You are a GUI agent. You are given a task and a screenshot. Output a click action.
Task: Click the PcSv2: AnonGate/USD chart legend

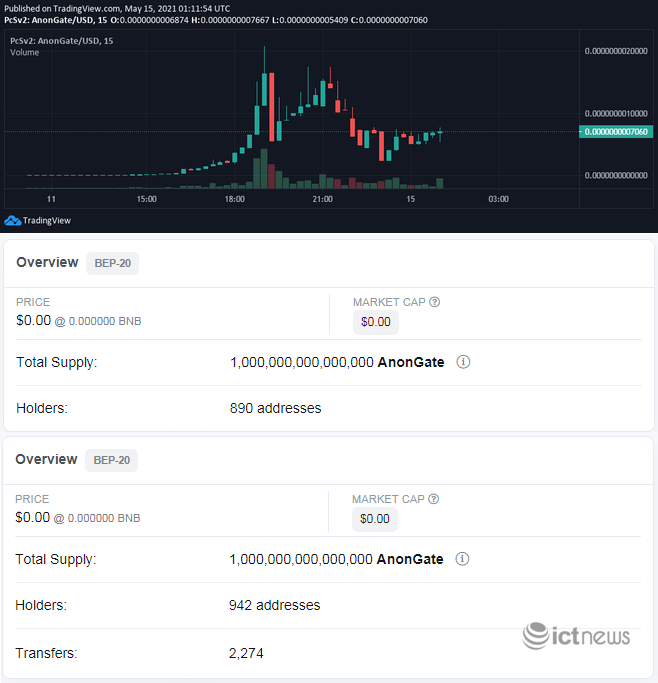tap(60, 41)
